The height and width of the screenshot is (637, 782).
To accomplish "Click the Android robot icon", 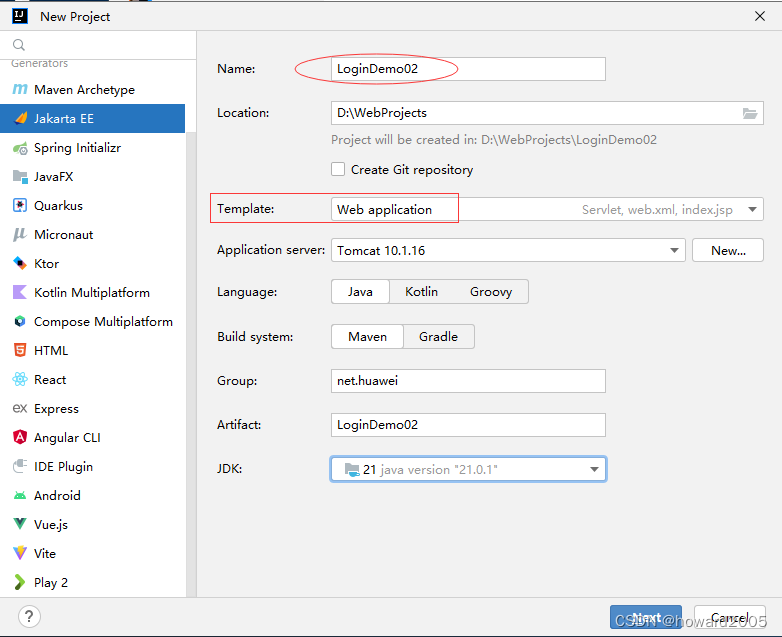I will (x=20, y=495).
